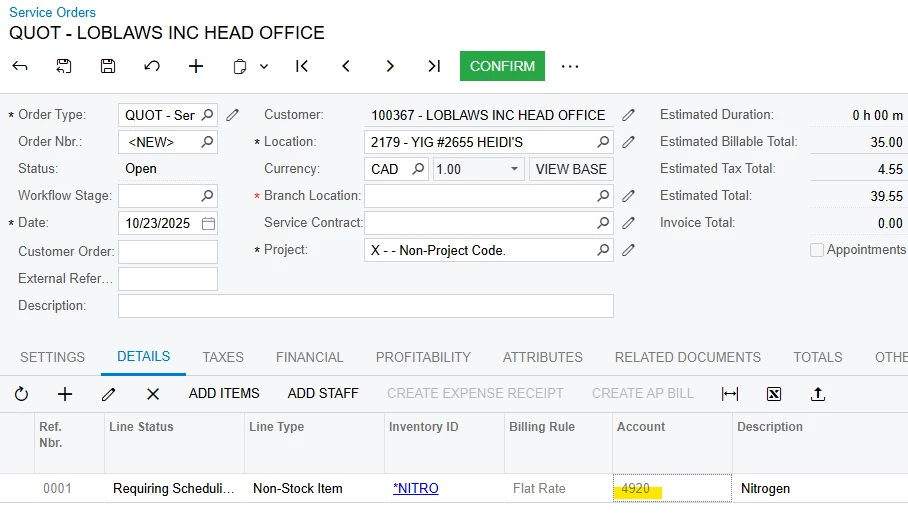Go to the next record
Image resolution: width=908 pixels, height=530 pixels.
click(390, 66)
